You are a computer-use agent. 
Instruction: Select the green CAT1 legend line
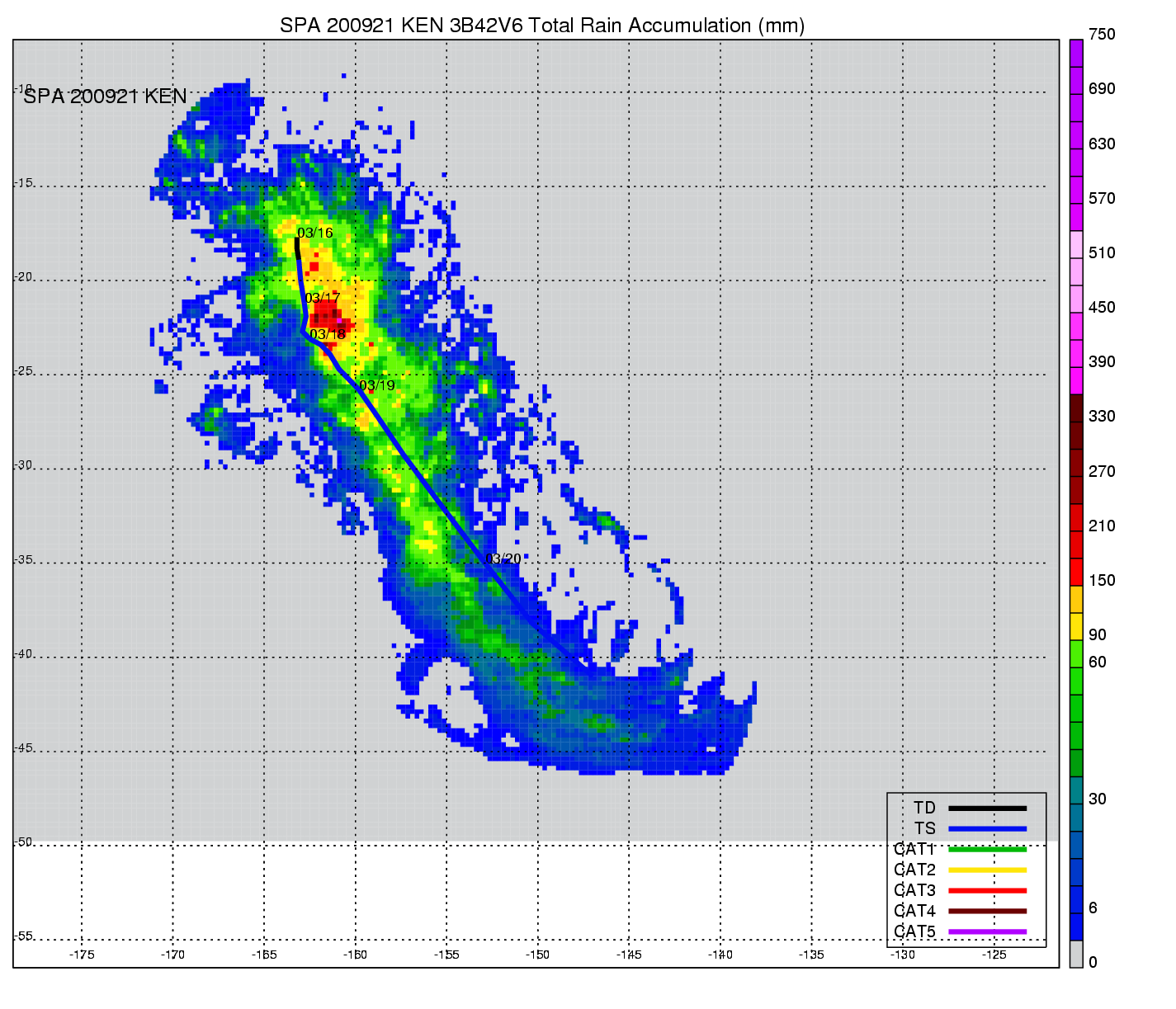tap(987, 850)
